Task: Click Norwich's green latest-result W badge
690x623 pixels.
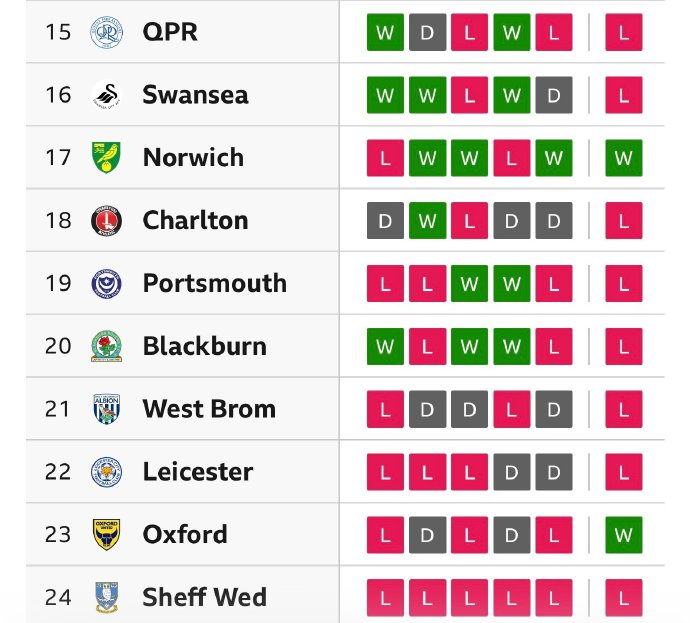Action: pos(624,158)
